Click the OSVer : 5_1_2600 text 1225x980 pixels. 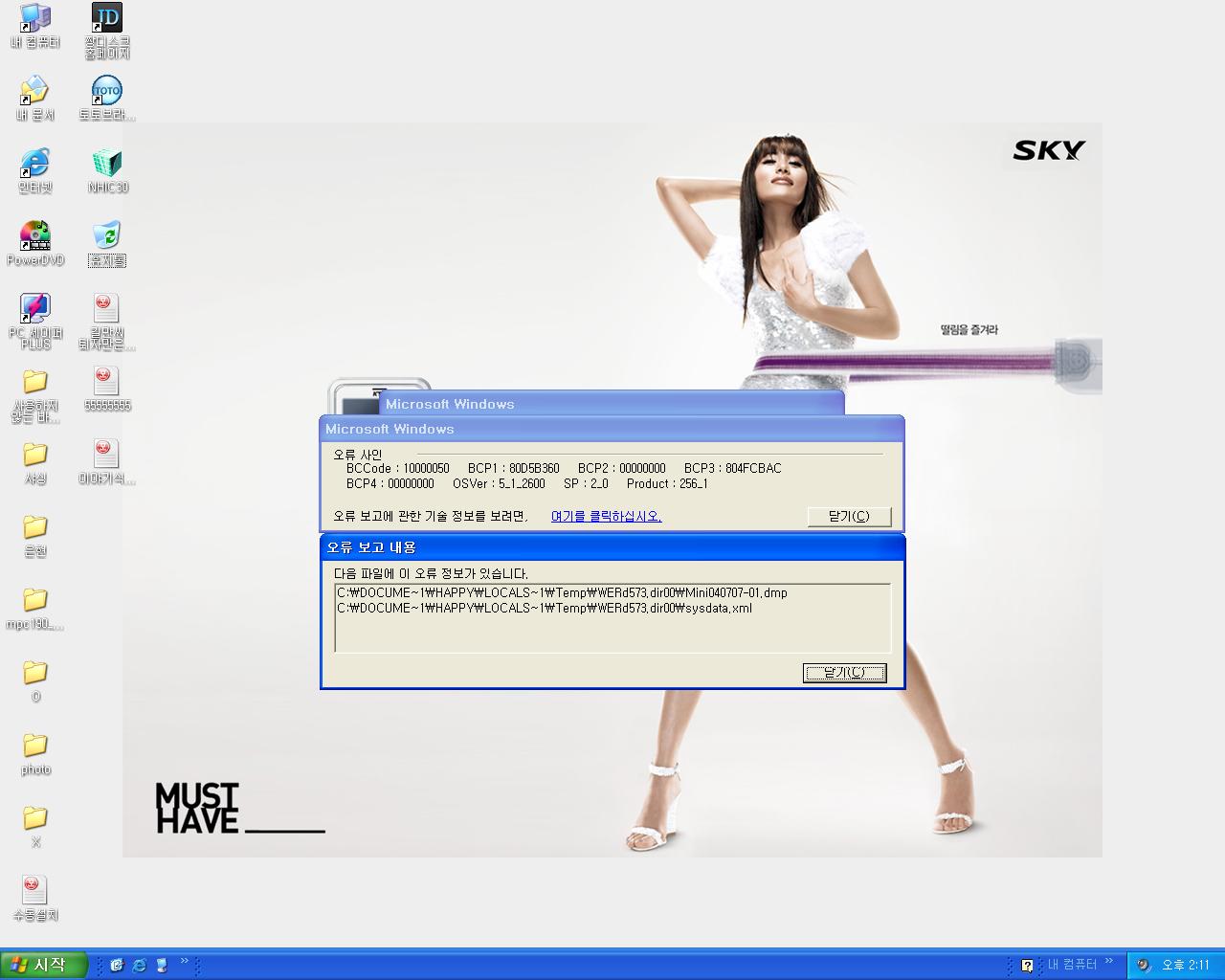(499, 484)
